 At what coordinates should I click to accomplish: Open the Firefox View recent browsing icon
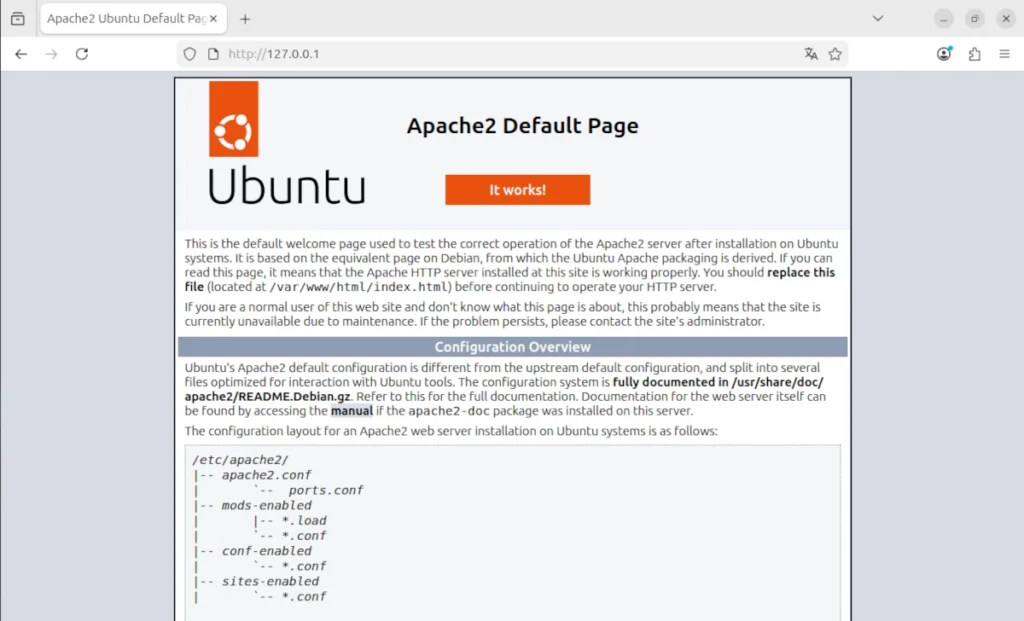(18, 18)
